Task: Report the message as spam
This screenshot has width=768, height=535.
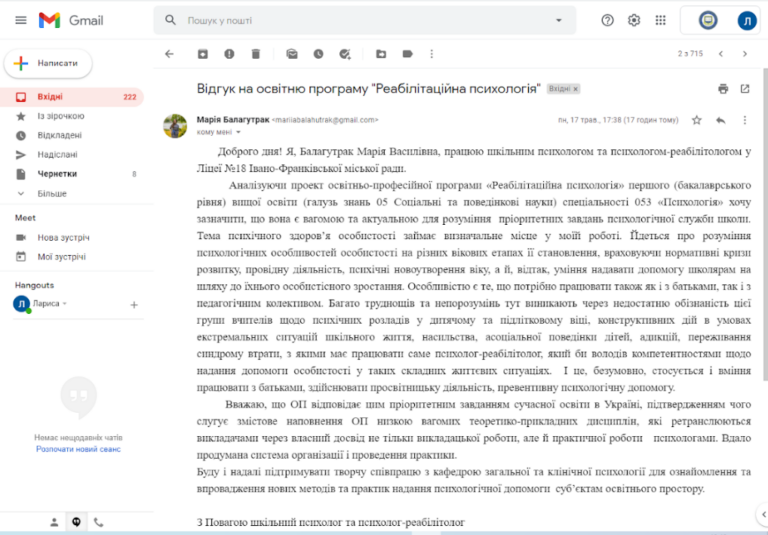Action: click(x=229, y=54)
